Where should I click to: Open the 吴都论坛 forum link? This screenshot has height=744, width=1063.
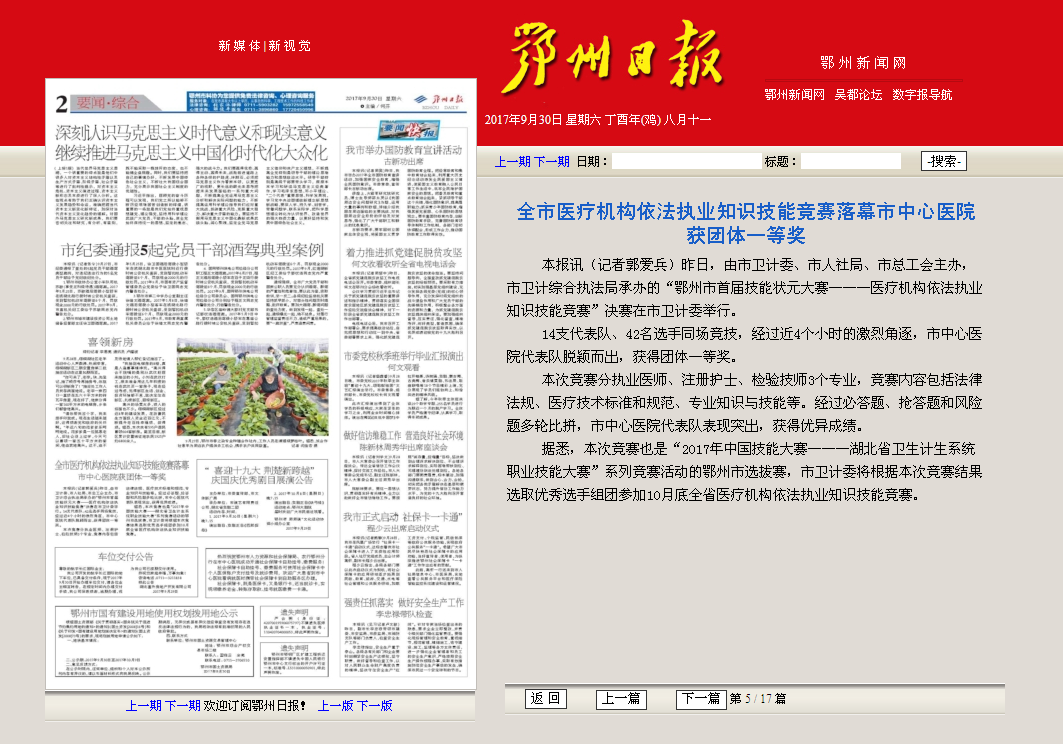point(858,95)
